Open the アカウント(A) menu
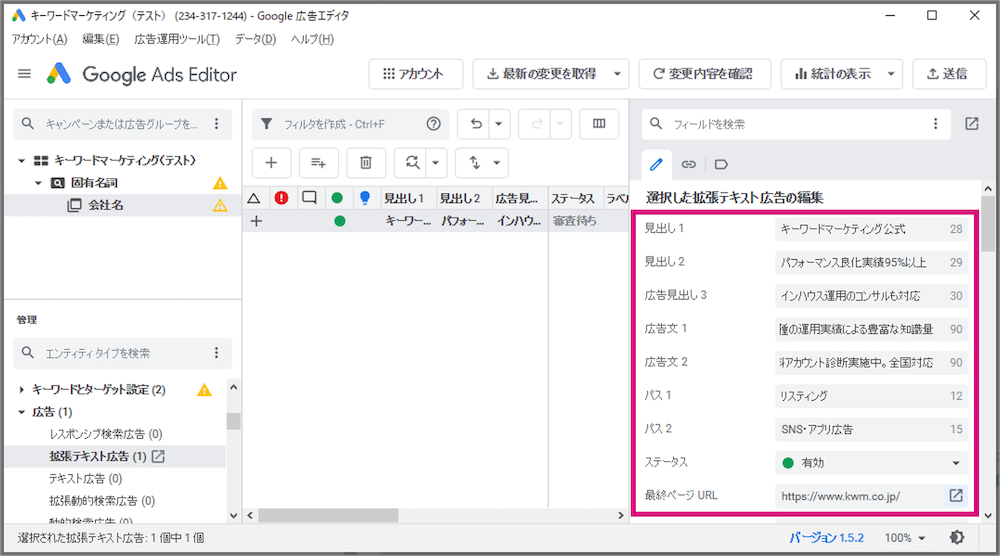 [40, 40]
